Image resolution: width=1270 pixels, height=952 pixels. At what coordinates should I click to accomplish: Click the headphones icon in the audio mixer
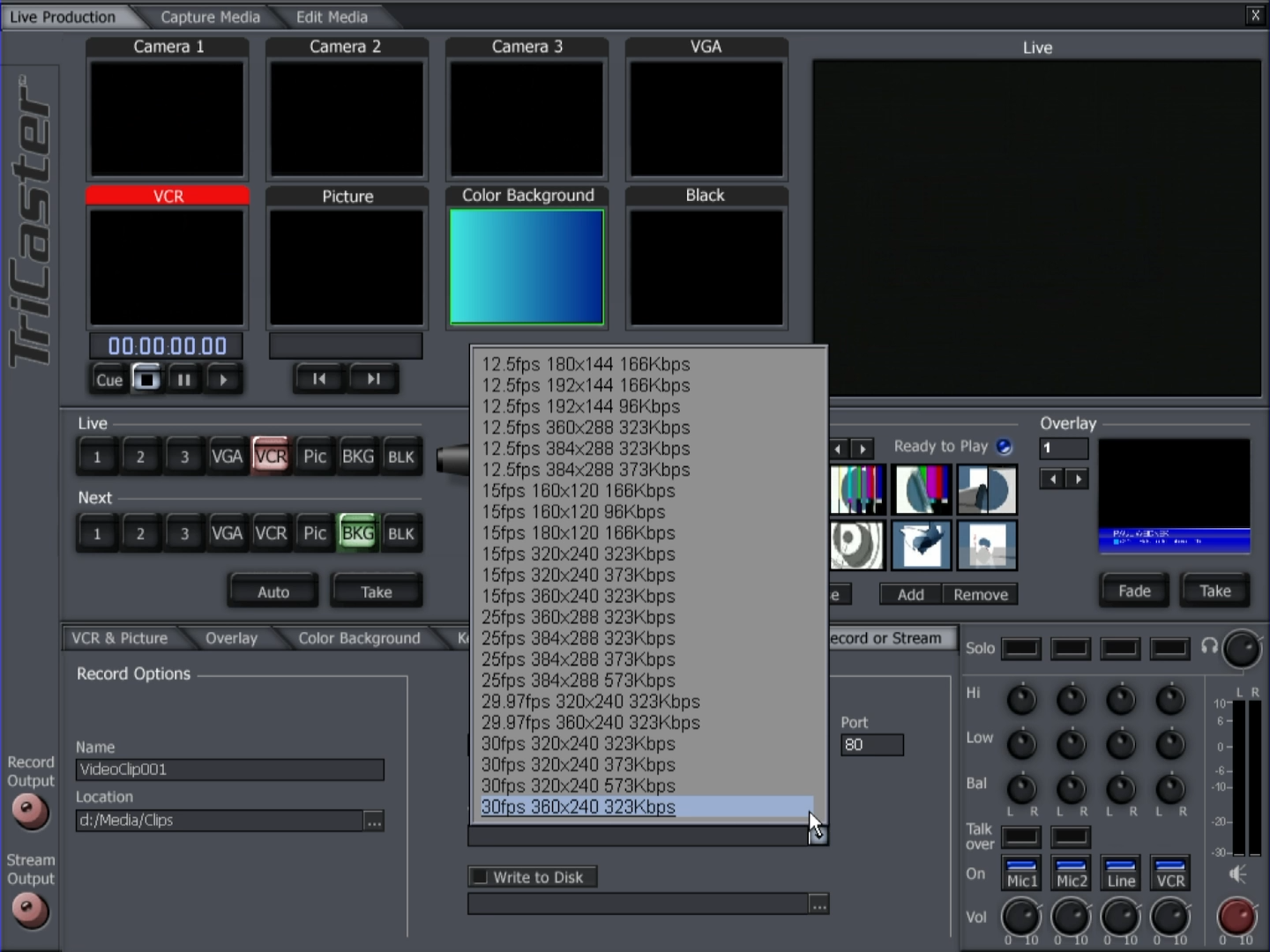point(1210,647)
